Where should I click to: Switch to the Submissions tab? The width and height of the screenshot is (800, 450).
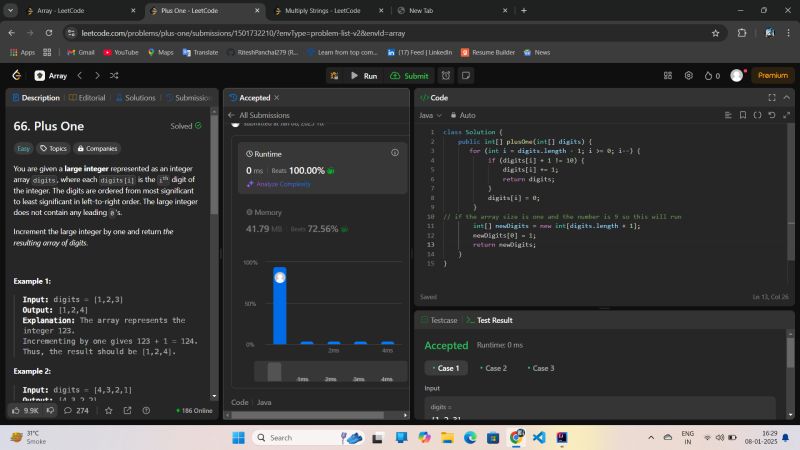pyautogui.click(x=188, y=97)
